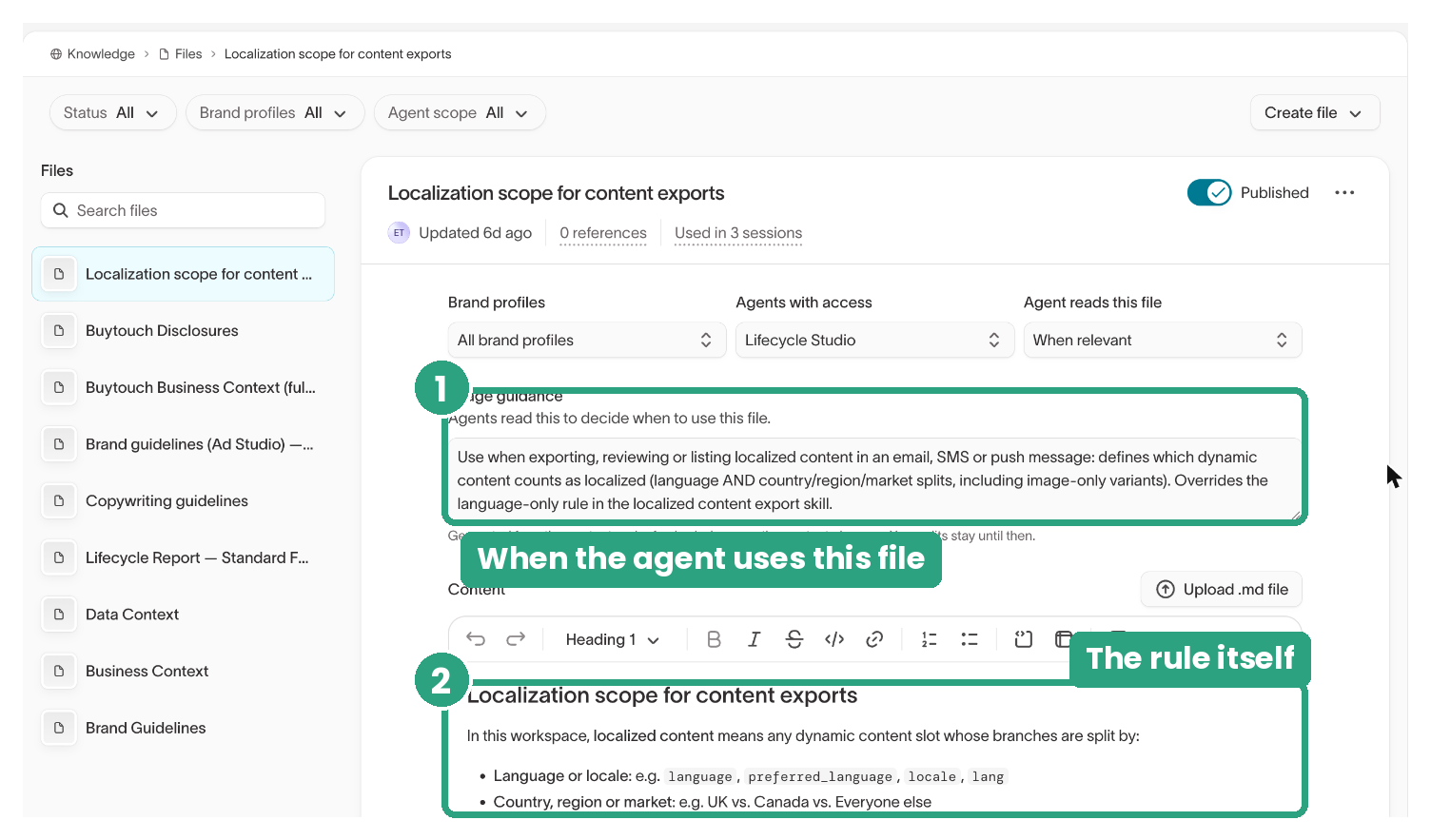
Task: Open the Brand guidelines (Ad Studio) file
Action: click(x=183, y=444)
